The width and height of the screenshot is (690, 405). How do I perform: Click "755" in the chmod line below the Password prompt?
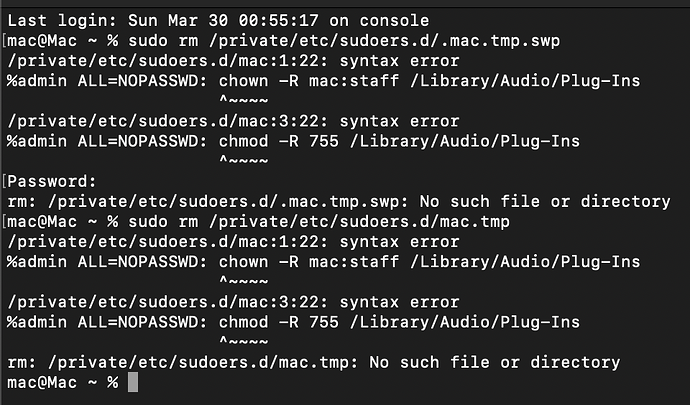tap(324, 322)
